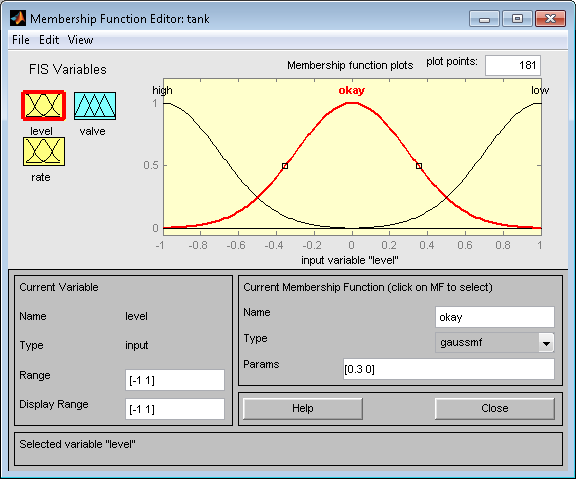Click left square handle on okay curve
576x479 pixels.
pos(285,166)
